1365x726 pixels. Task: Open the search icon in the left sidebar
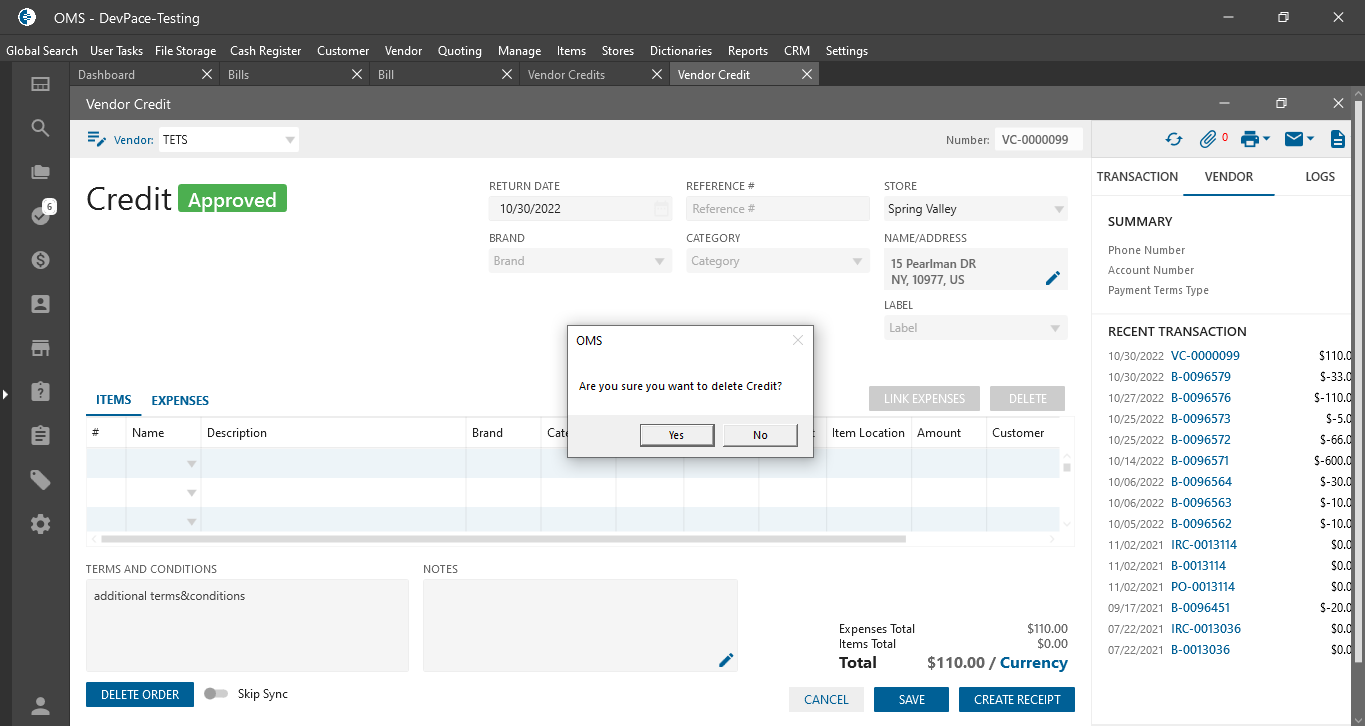click(40, 128)
